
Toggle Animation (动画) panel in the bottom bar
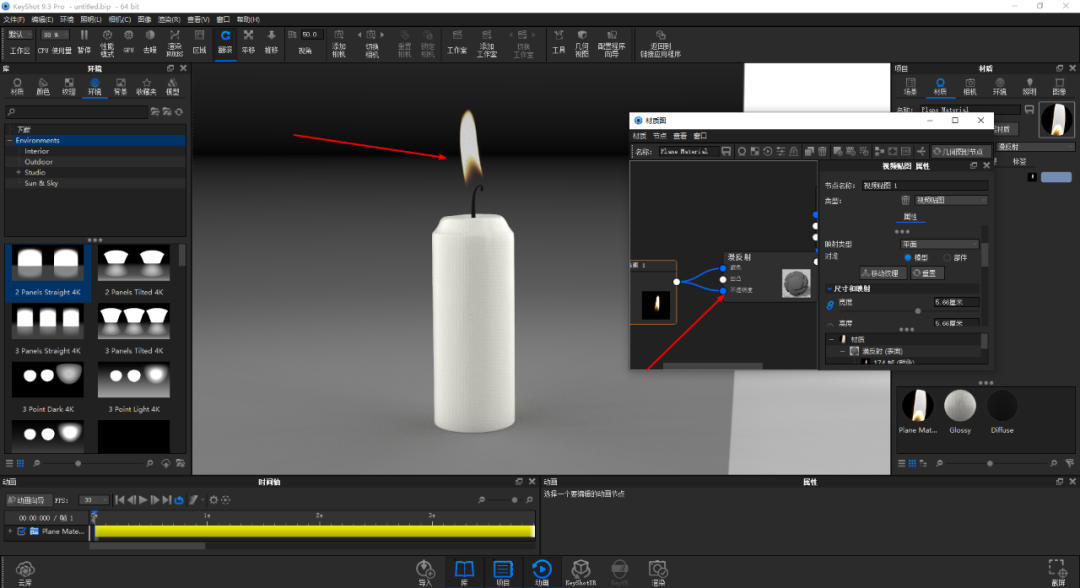click(x=542, y=573)
